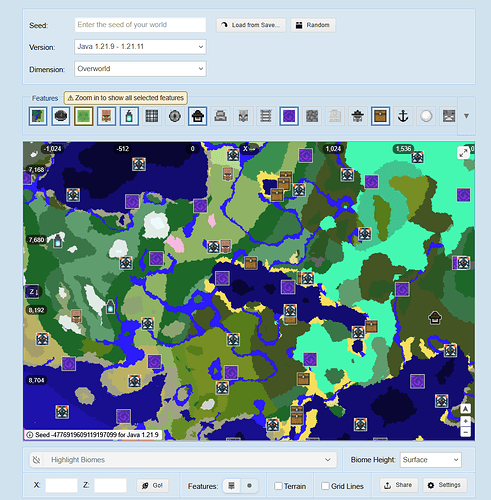Enable the Pillager Outpost feature icon

(x=357, y=116)
